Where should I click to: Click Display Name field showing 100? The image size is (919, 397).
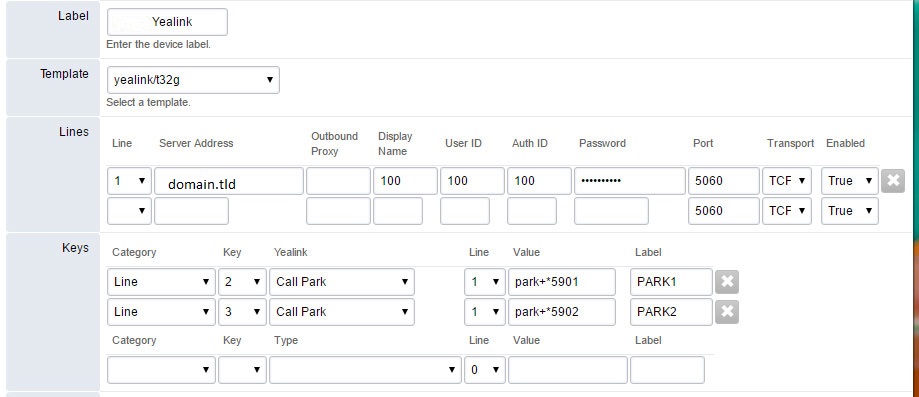(405, 181)
